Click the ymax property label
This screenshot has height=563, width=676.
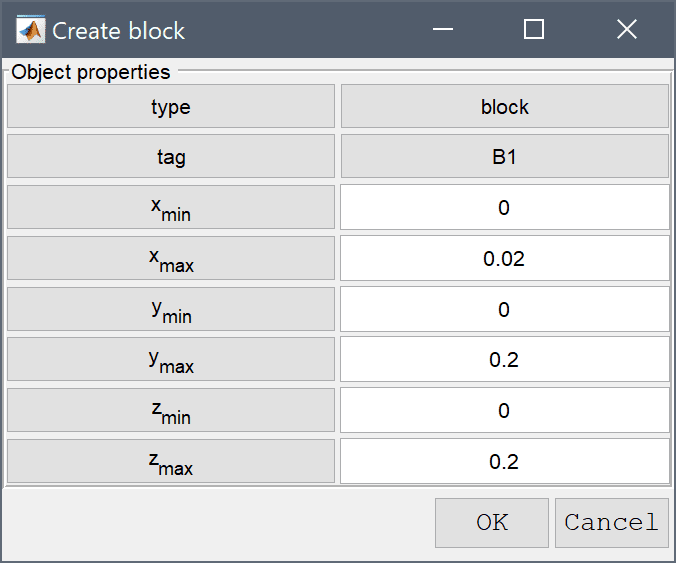(171, 360)
